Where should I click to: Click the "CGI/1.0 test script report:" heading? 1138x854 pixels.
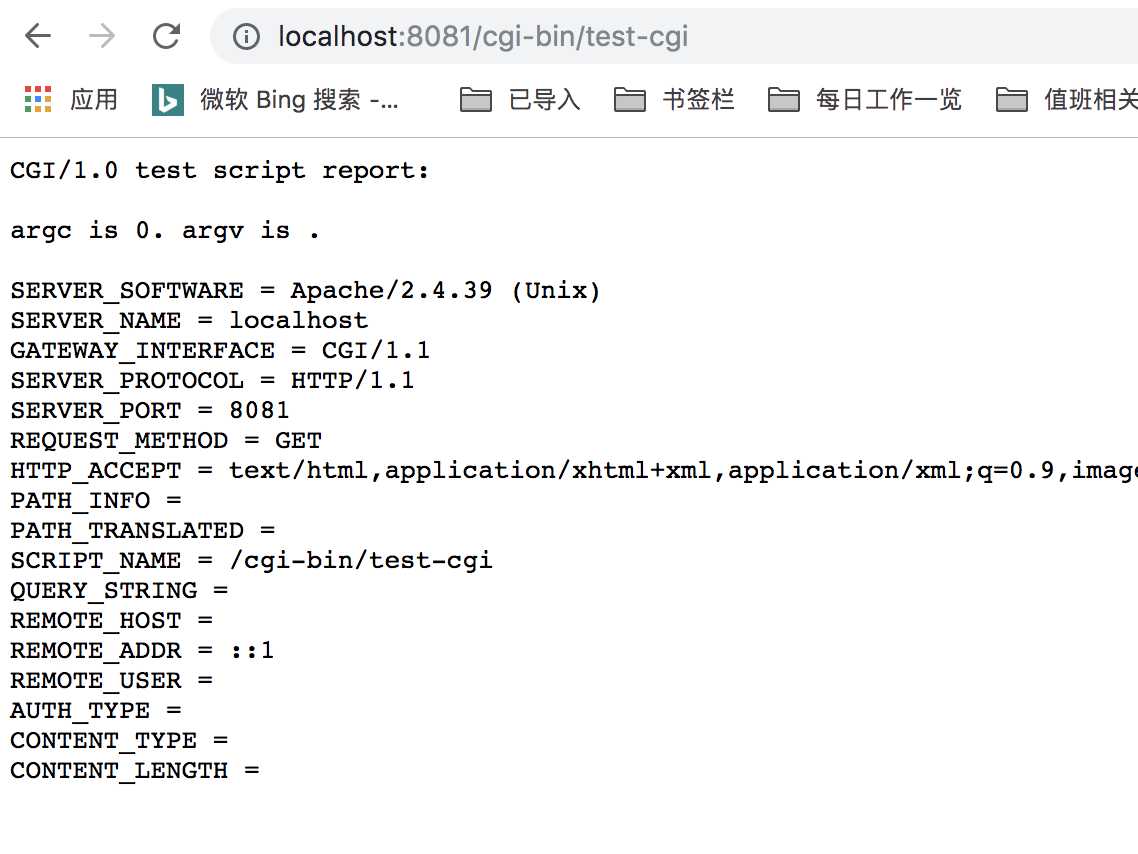(x=220, y=171)
